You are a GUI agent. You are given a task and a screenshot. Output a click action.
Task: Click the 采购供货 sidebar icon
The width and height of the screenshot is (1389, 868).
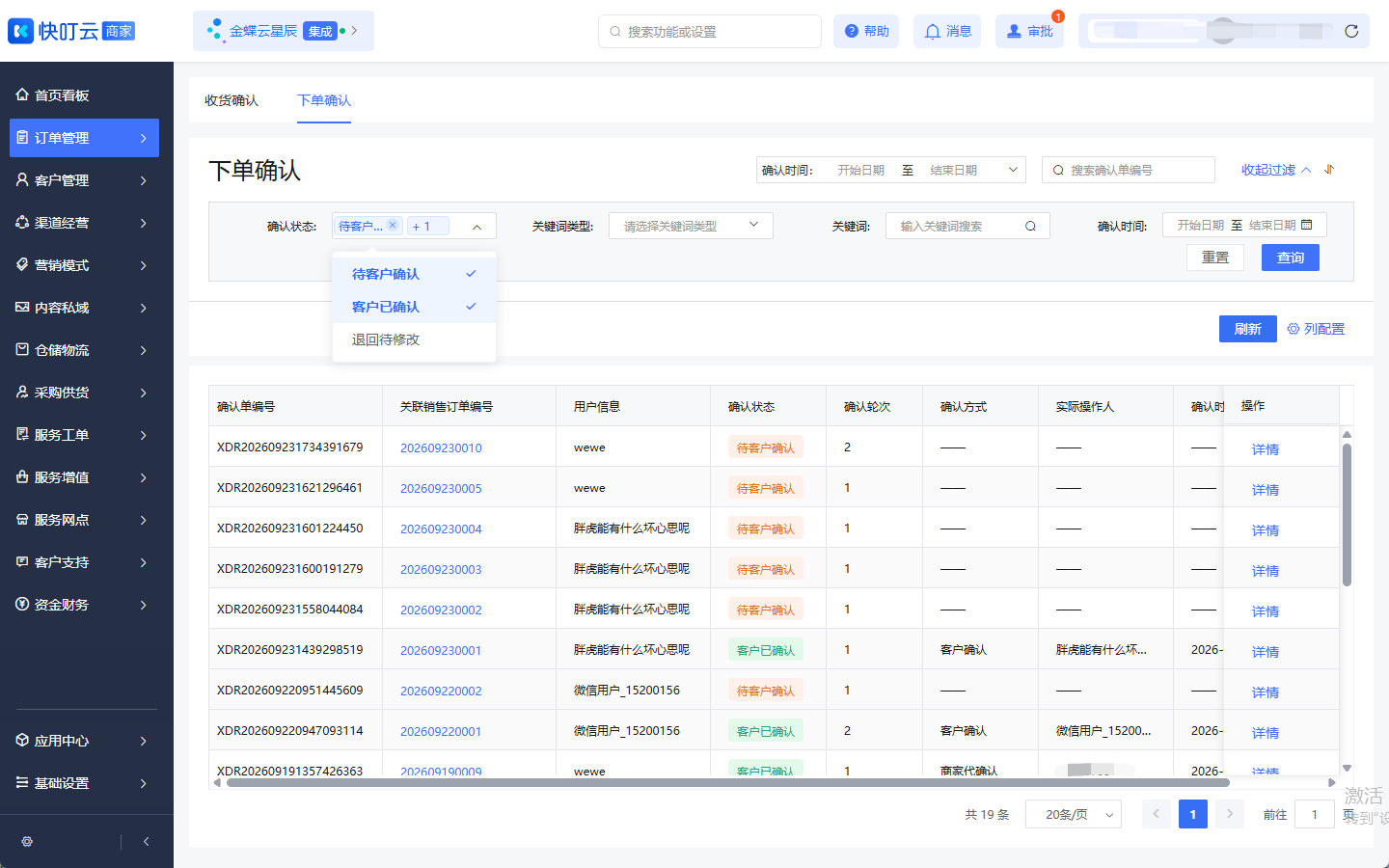pos(22,392)
